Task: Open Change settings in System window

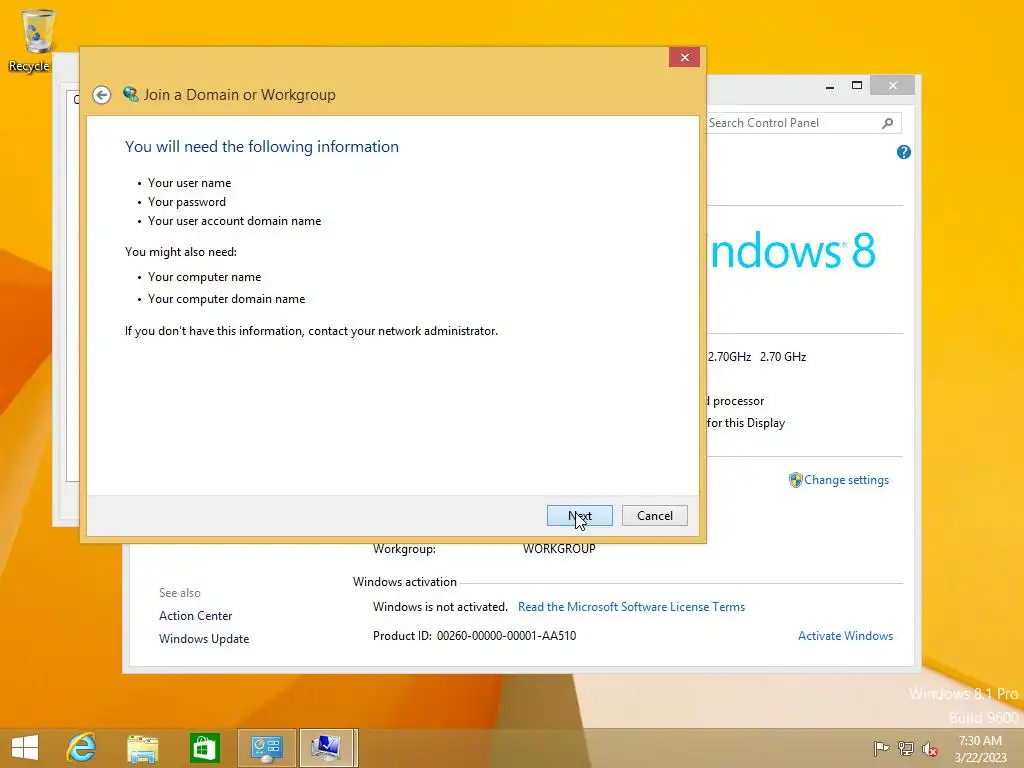Action: [x=846, y=480]
